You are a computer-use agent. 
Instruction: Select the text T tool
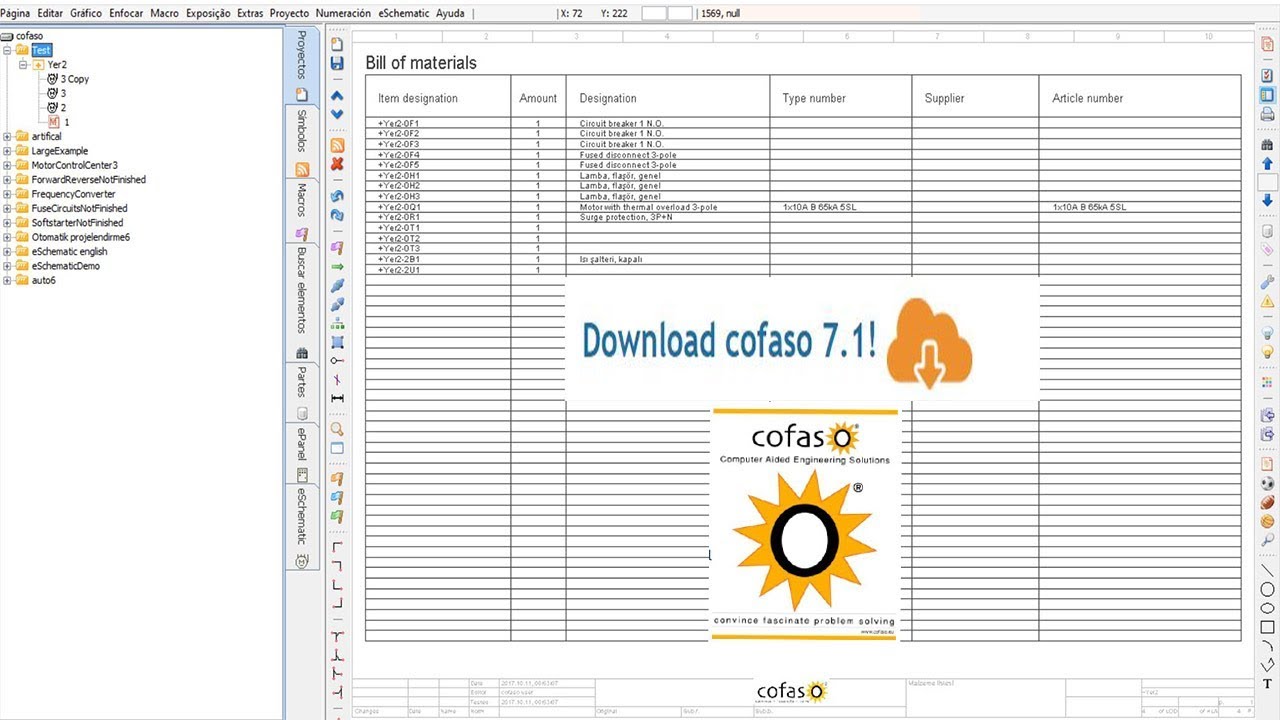(x=1267, y=683)
